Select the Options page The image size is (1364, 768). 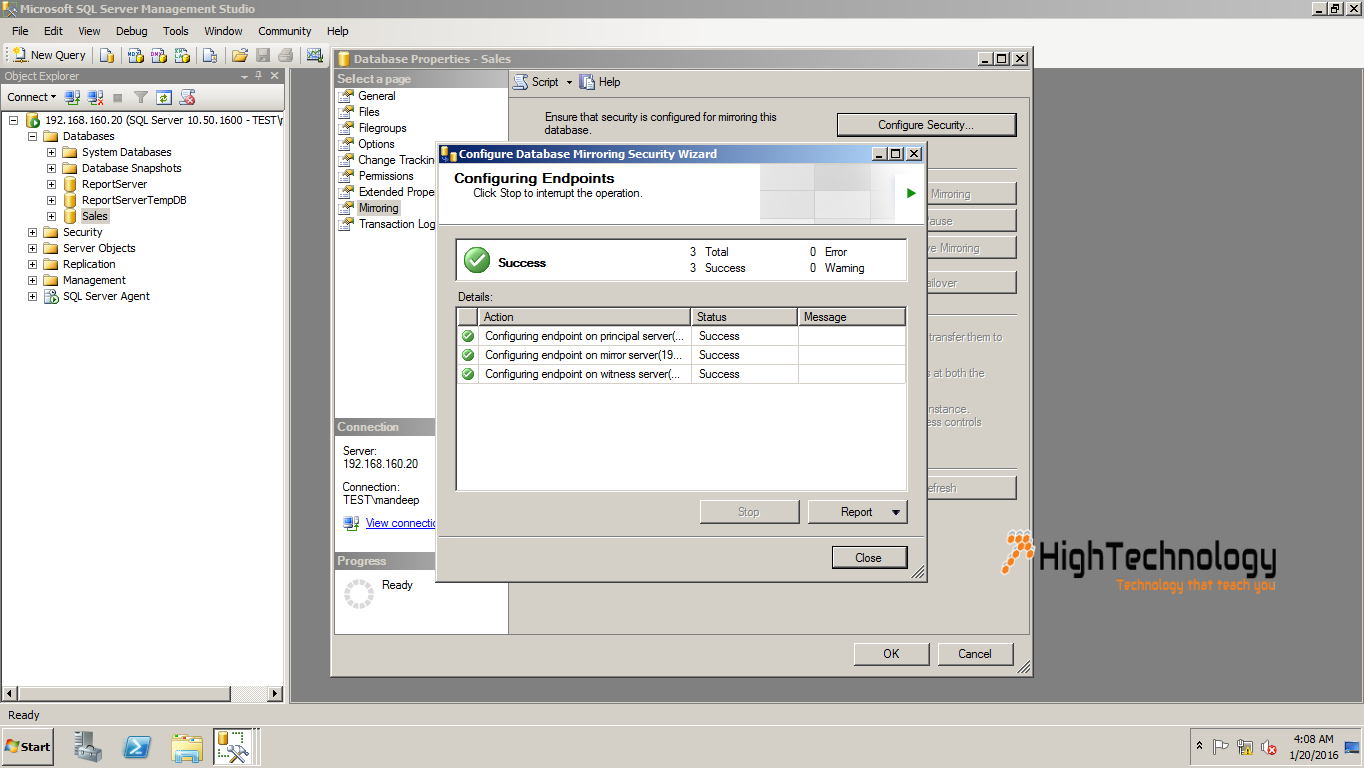(376, 144)
